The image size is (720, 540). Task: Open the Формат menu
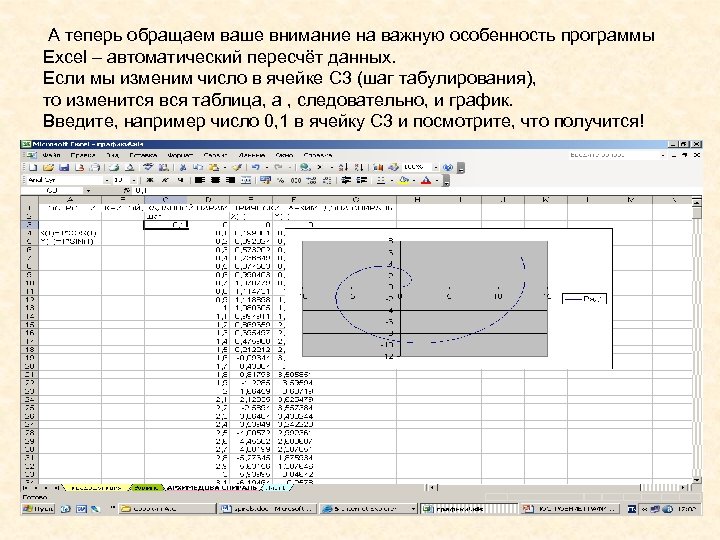[x=180, y=156]
